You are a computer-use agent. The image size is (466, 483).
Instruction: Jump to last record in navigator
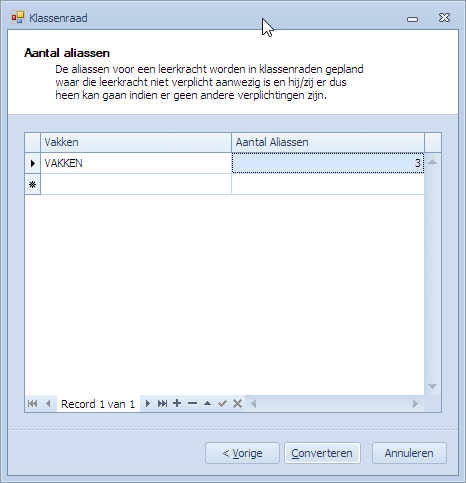162,404
